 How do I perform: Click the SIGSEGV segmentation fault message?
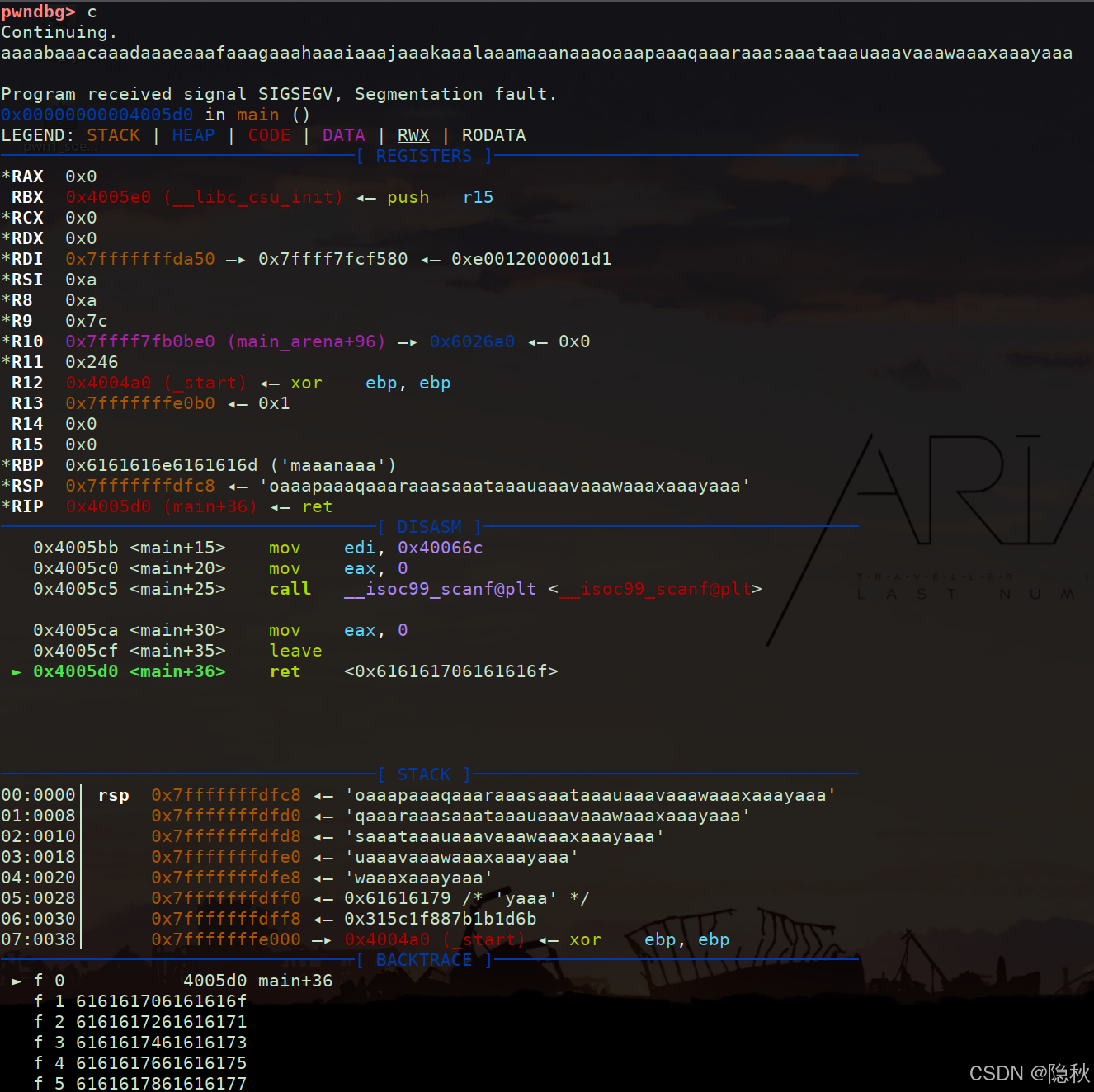click(279, 94)
